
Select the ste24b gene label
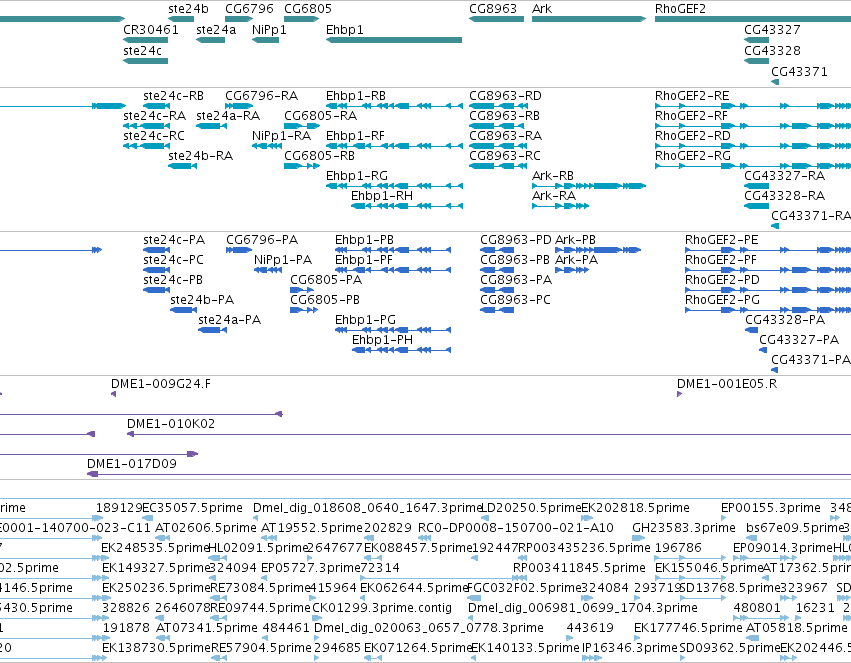(x=188, y=9)
